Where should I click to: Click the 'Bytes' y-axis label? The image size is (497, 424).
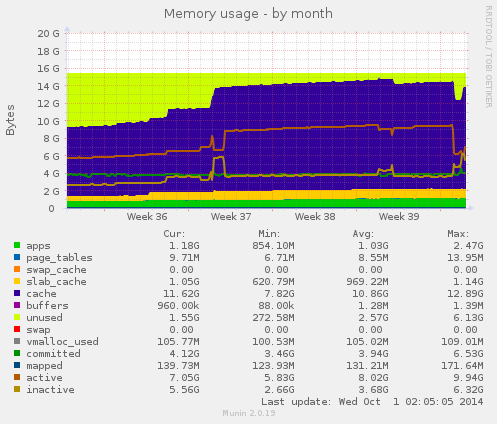tap(10, 120)
